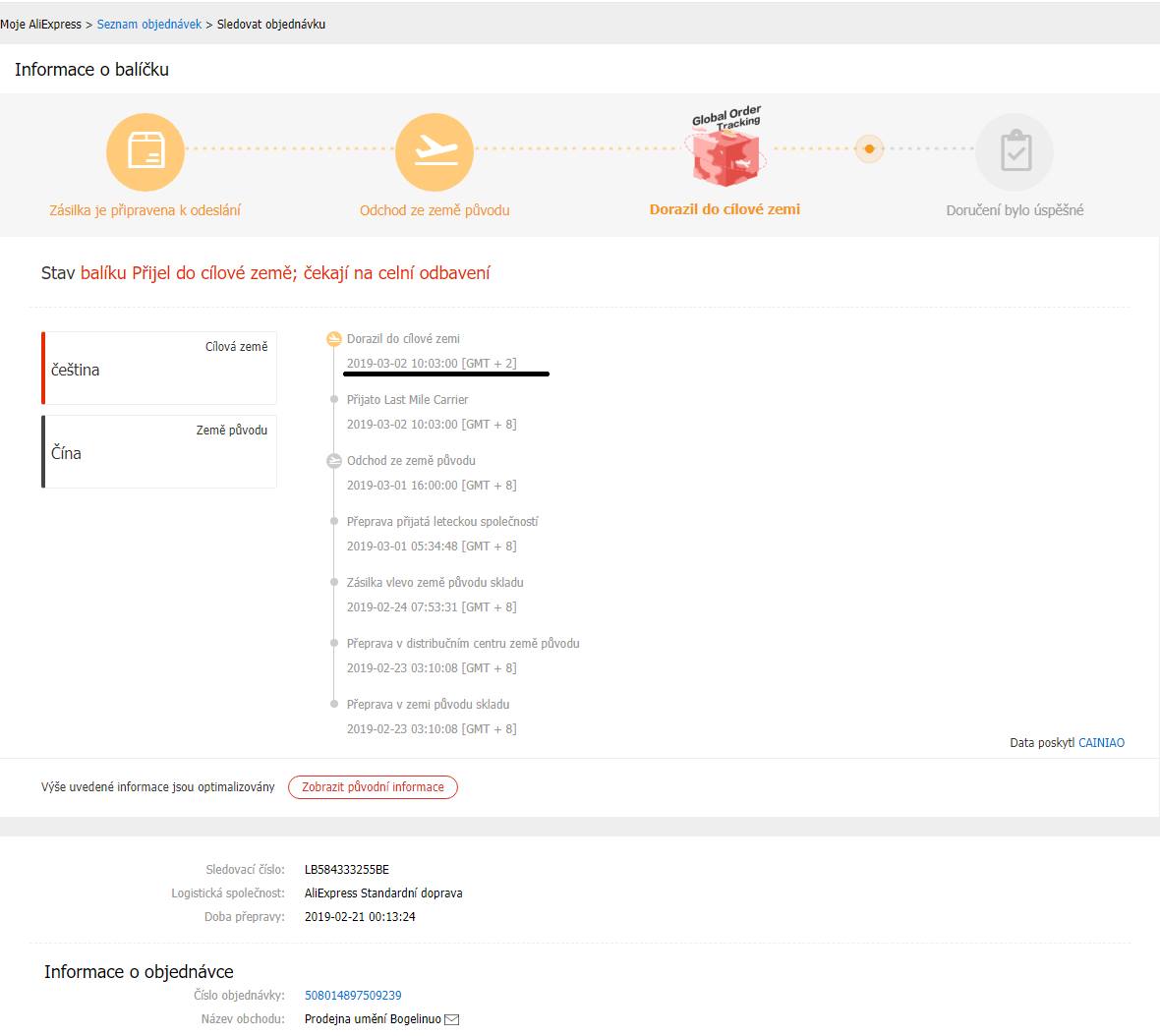
Task: Click the departure from origin timeline icon
Action: [x=334, y=461]
